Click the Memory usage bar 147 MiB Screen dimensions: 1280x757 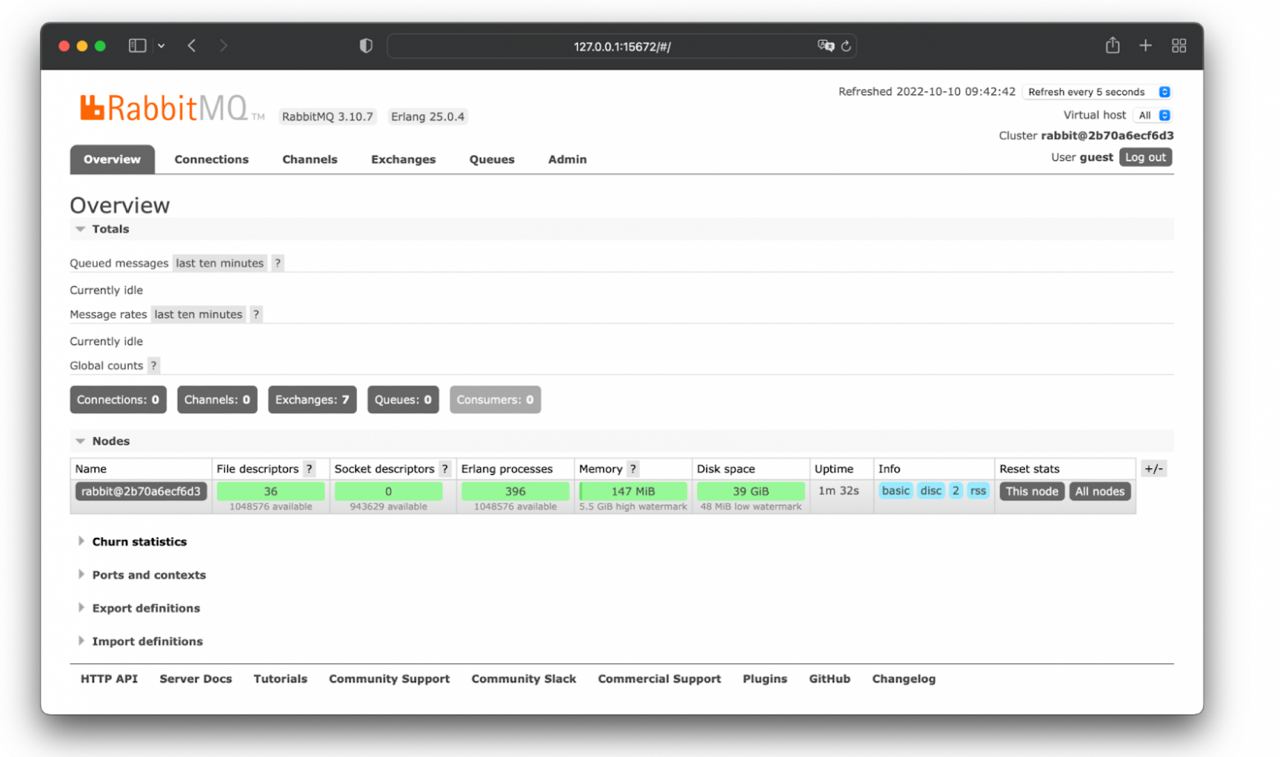634,491
